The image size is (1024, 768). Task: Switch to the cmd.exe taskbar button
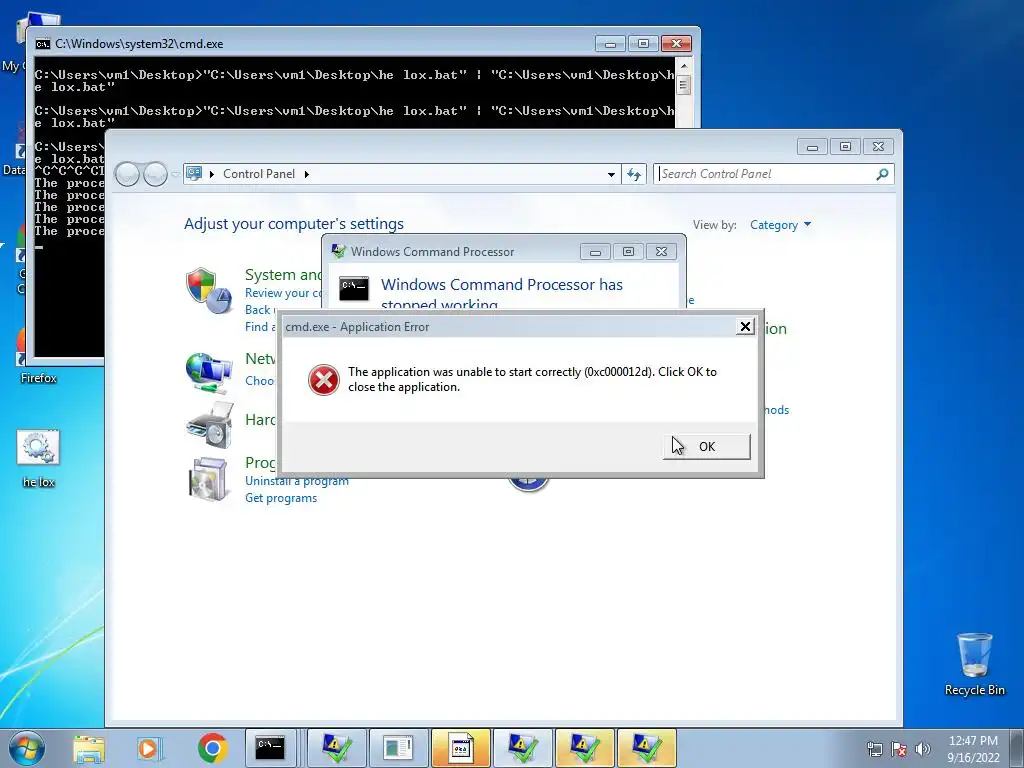(x=270, y=748)
